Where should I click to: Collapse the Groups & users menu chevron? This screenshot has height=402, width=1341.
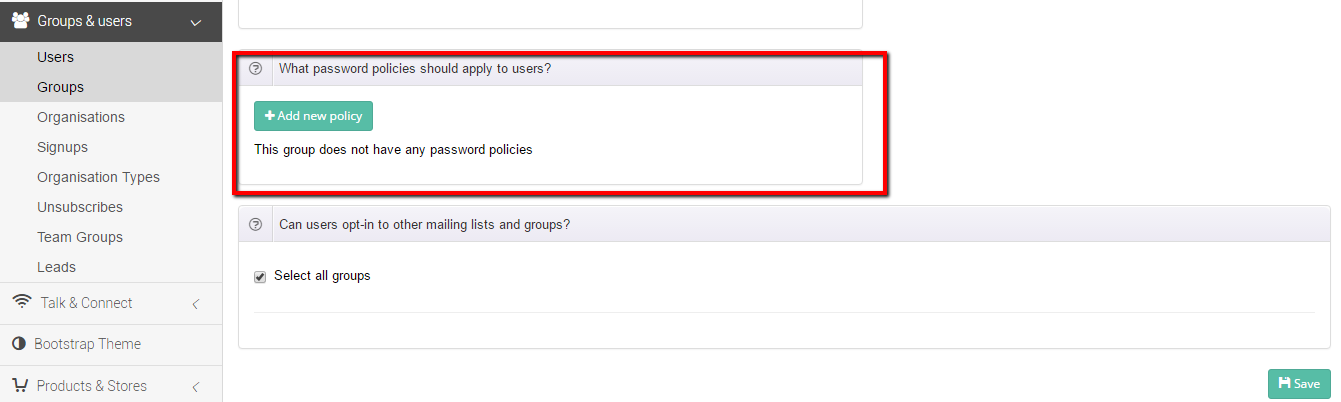[195, 22]
